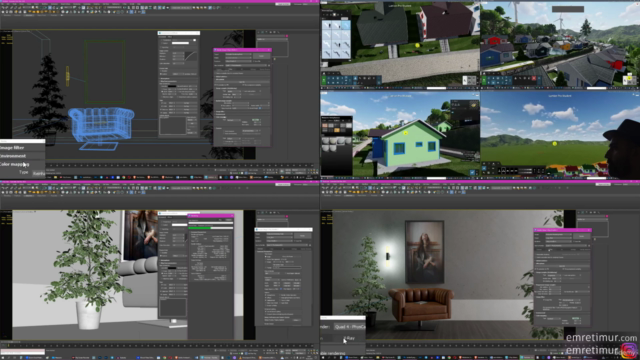The height and width of the screenshot is (360, 640).
Task: Click Render in the bottom-right window's Render Setup
Action: 581,236
